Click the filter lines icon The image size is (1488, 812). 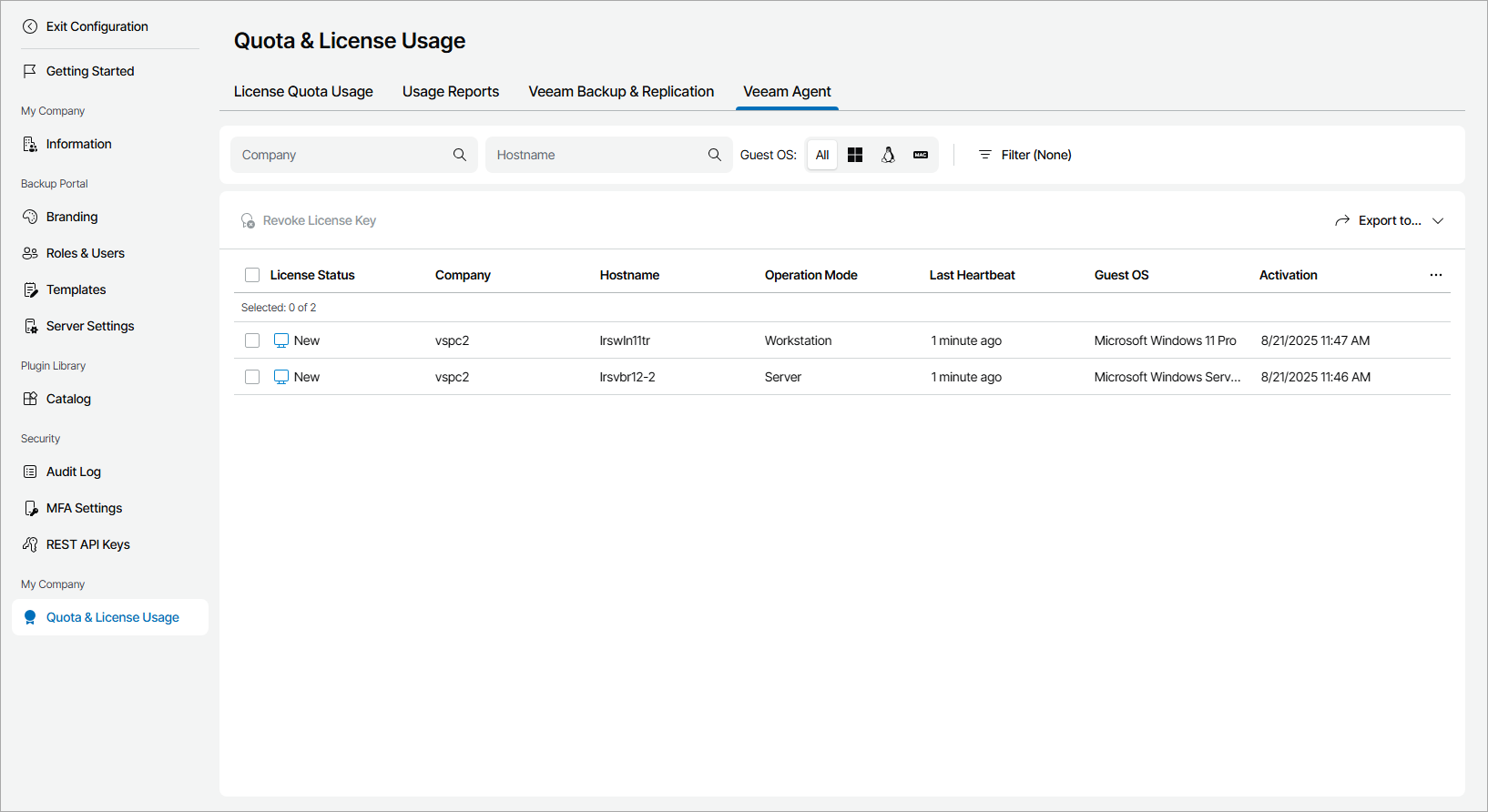click(x=984, y=155)
